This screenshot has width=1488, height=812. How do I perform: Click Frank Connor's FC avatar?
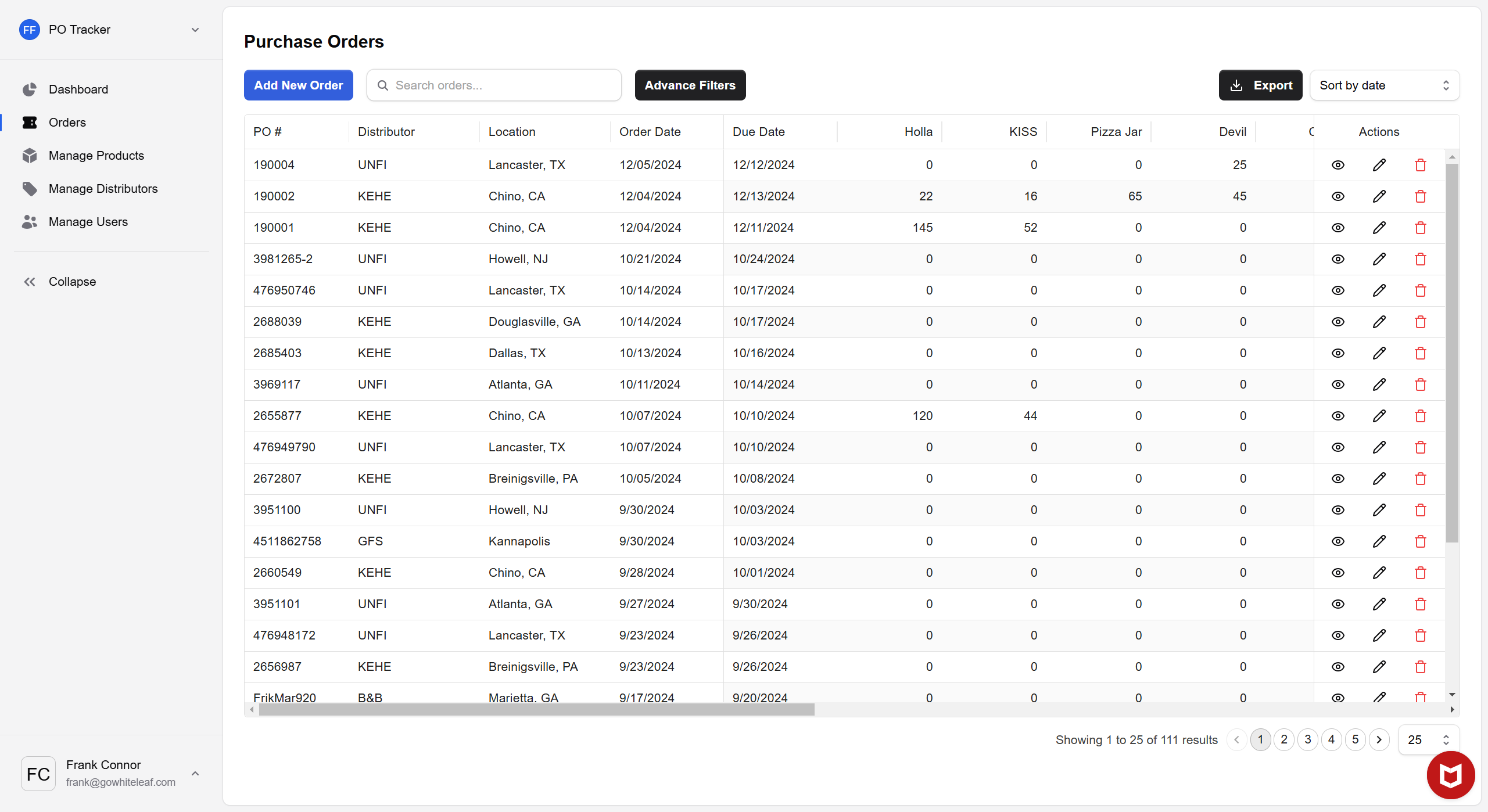38,774
